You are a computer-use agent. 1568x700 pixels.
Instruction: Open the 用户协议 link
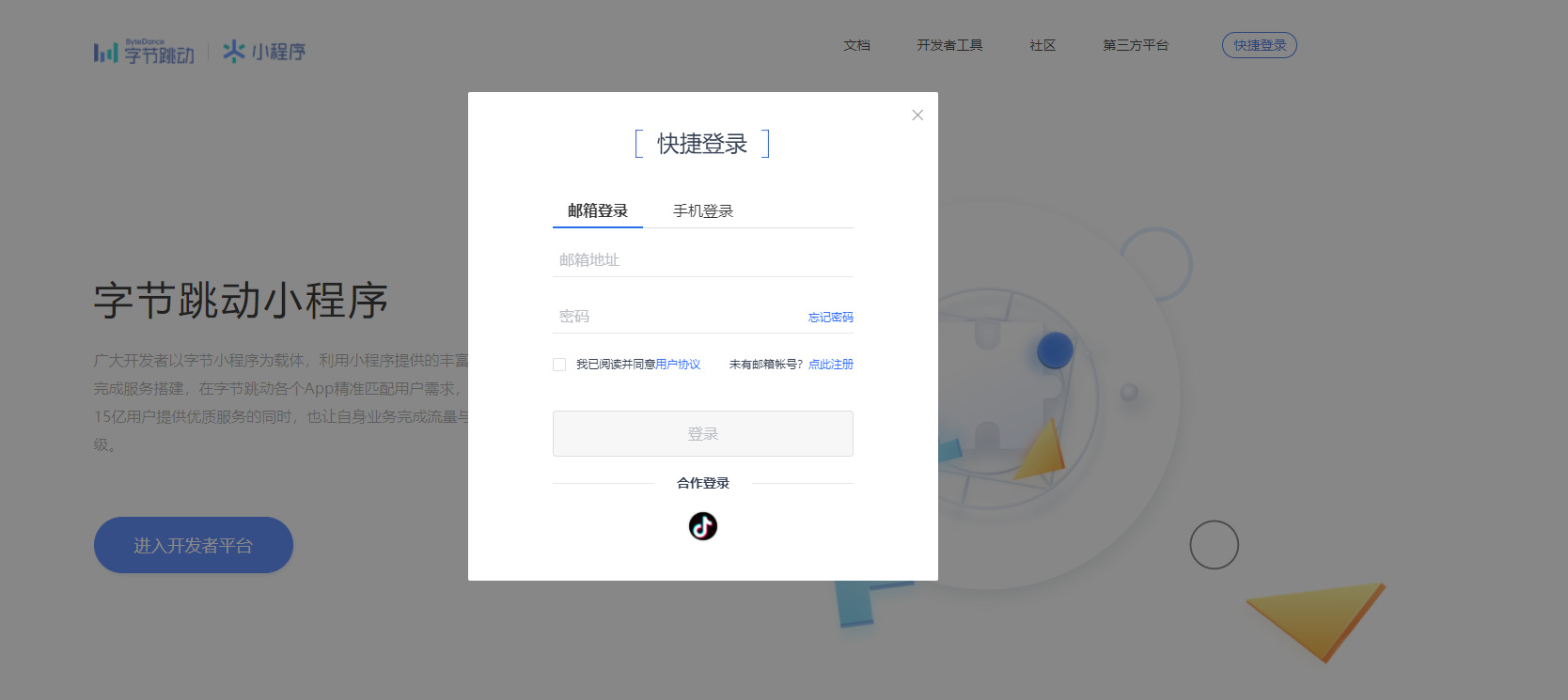pyautogui.click(x=678, y=365)
